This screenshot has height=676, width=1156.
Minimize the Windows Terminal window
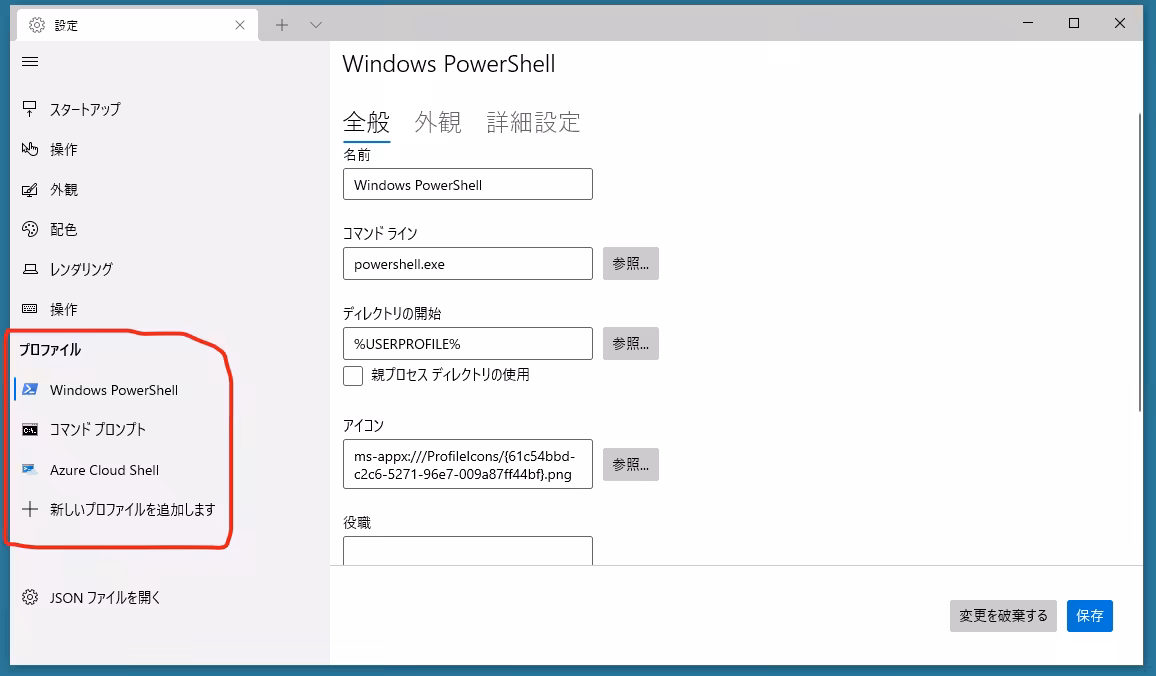tap(1028, 24)
